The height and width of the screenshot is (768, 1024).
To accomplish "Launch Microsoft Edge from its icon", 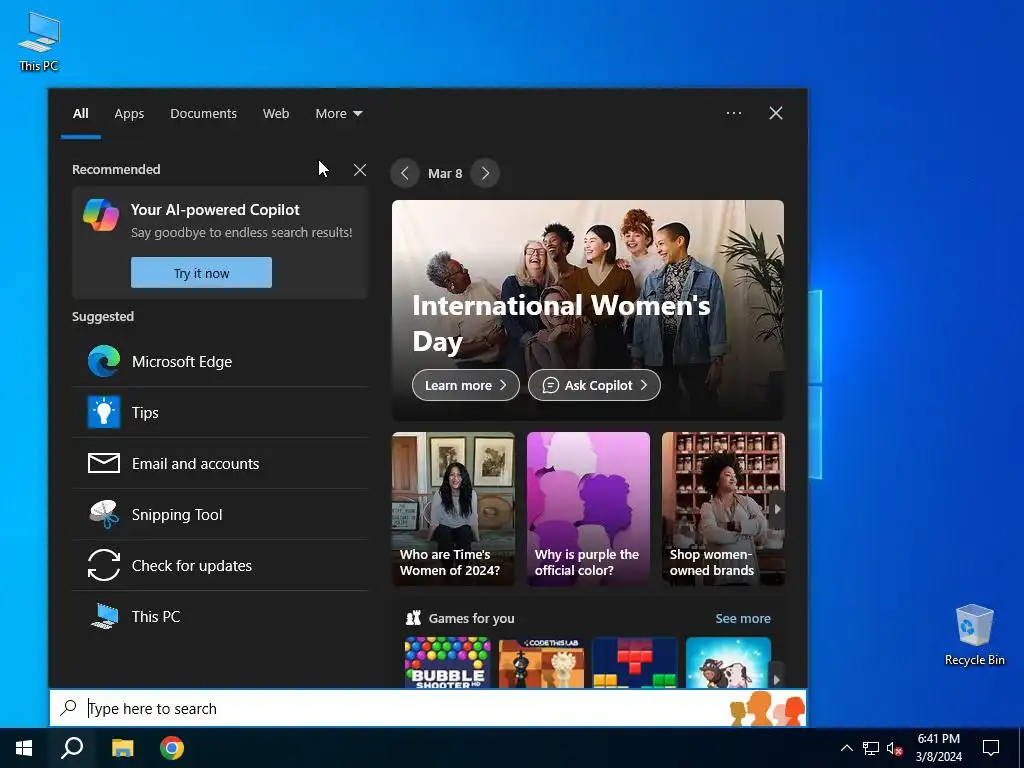I will 104,361.
